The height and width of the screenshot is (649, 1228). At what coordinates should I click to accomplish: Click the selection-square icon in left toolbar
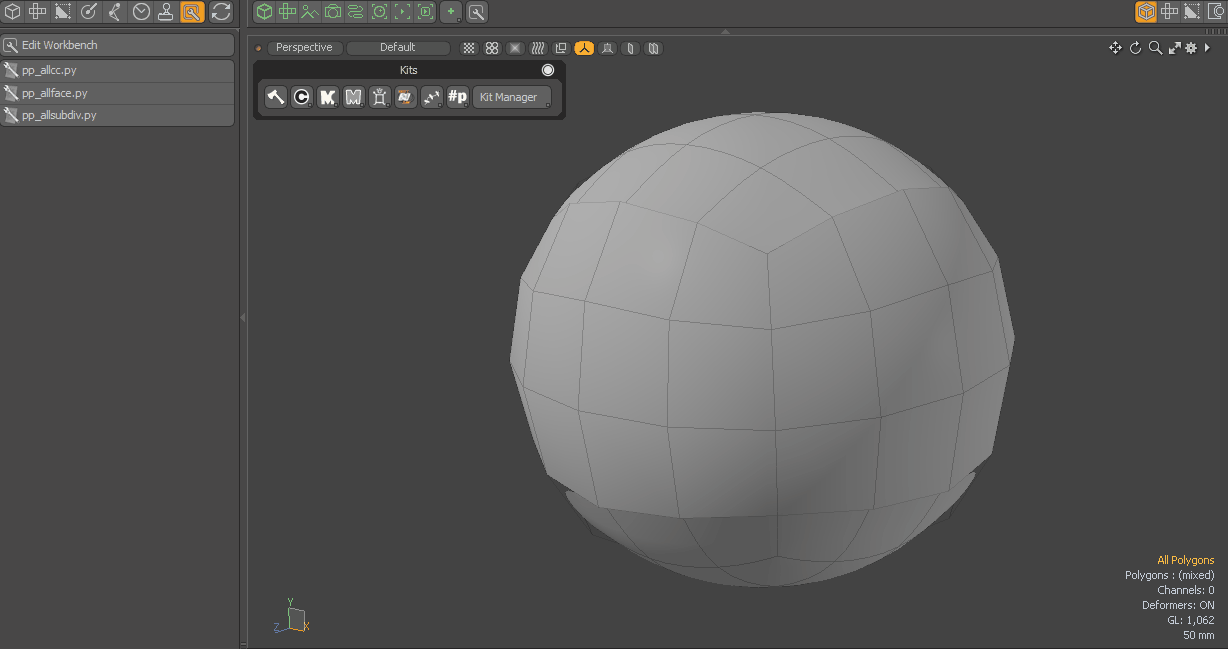(63, 12)
